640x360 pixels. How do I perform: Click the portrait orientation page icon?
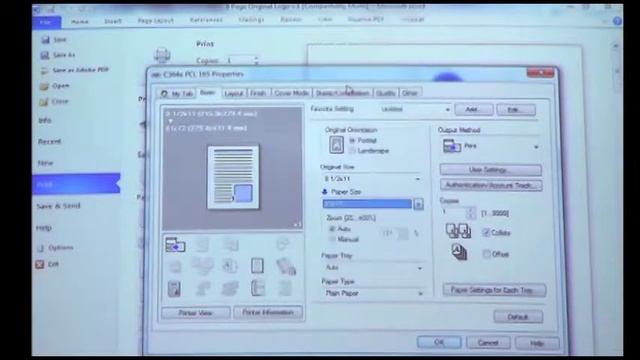pos(336,144)
